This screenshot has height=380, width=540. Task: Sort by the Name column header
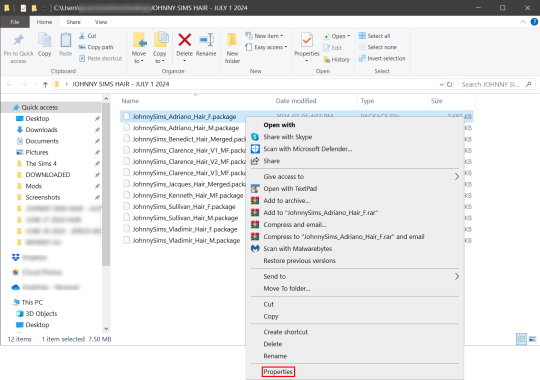pos(130,101)
